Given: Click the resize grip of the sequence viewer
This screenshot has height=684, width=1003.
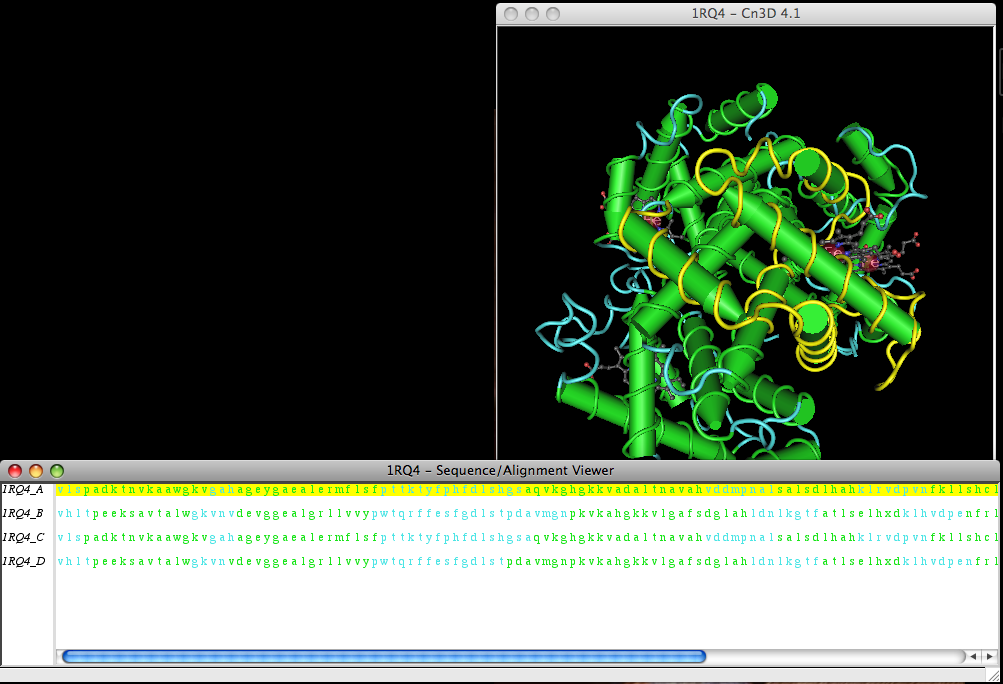Looking at the screenshot, I should [994, 675].
